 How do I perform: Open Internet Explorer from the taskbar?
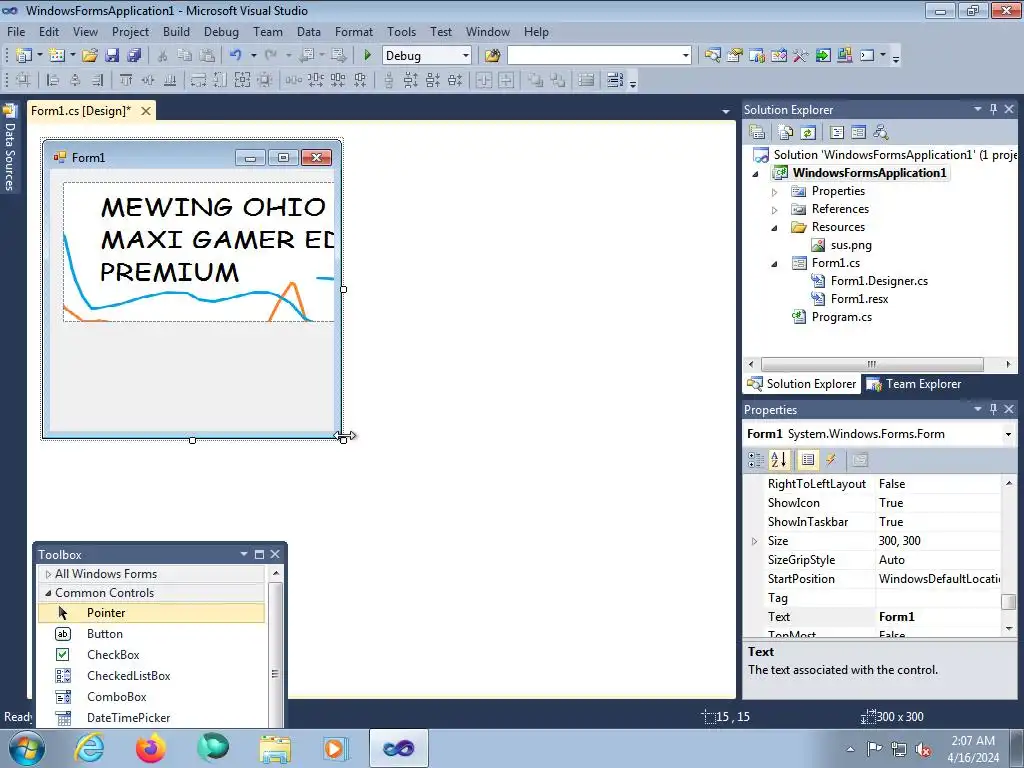coord(89,748)
